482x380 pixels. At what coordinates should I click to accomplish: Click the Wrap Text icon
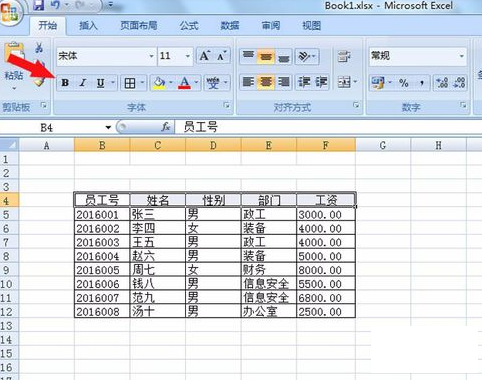(x=344, y=56)
